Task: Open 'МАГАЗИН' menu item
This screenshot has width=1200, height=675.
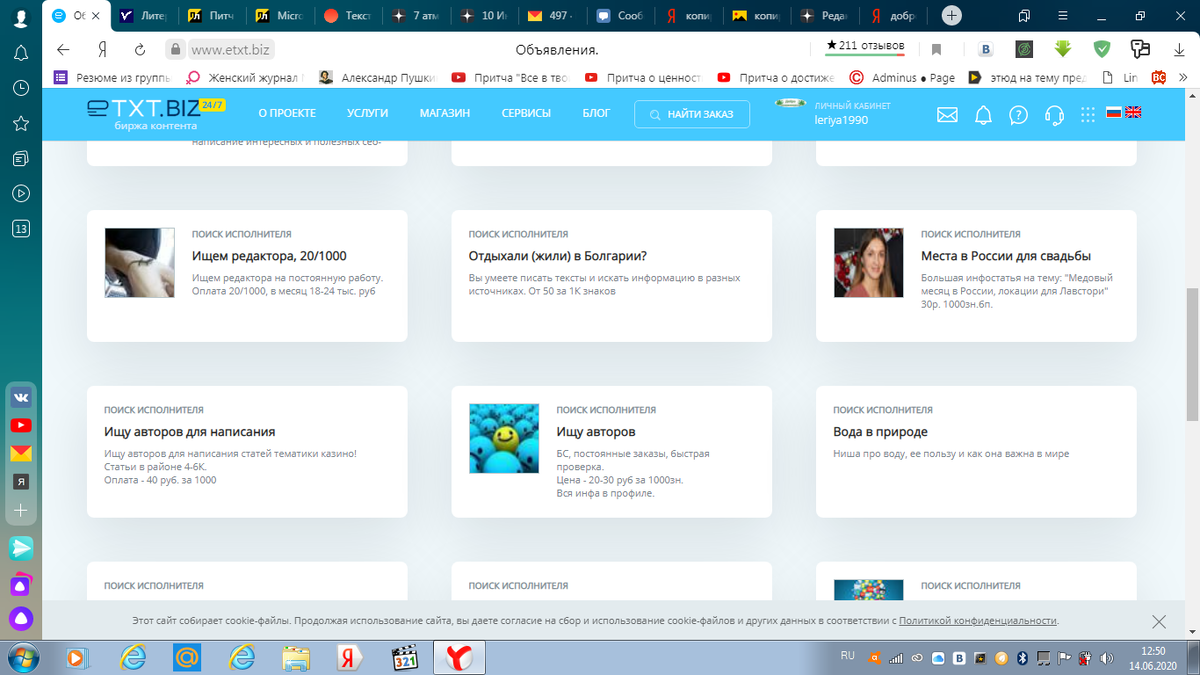Action: point(445,114)
